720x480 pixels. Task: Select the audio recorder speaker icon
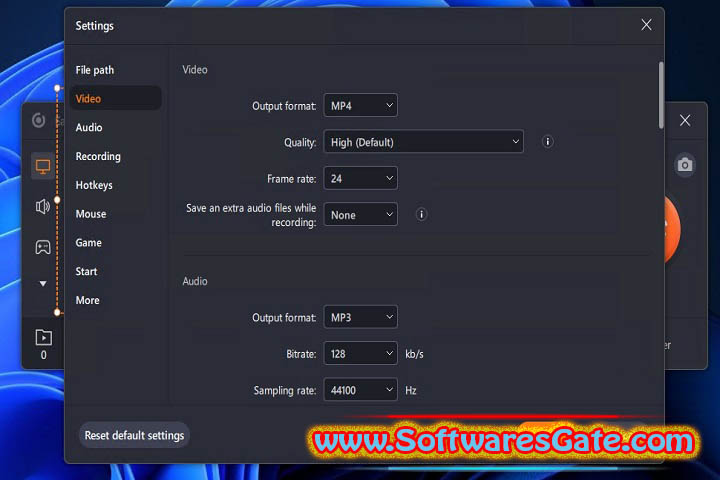[43, 207]
